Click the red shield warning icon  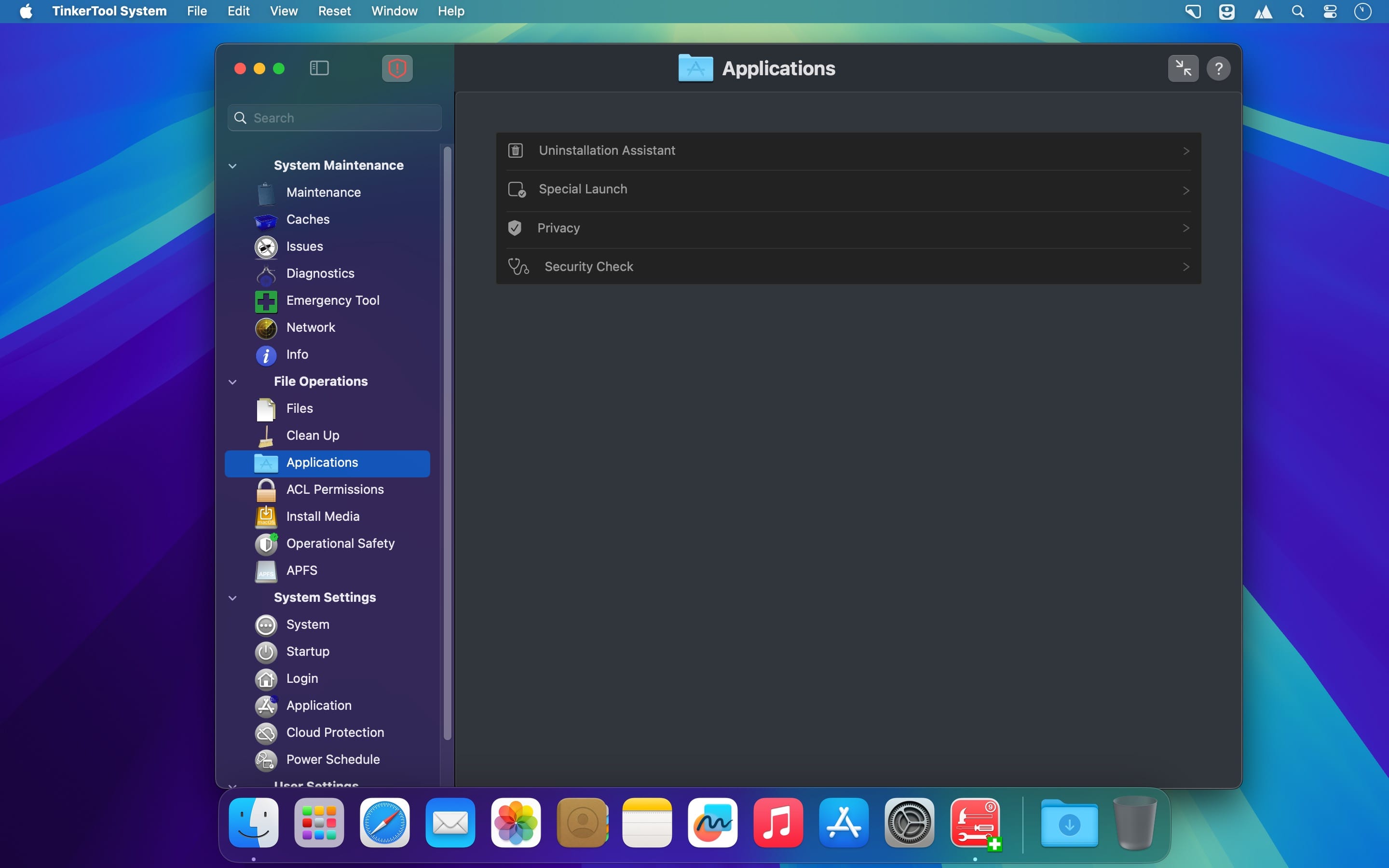point(396,68)
